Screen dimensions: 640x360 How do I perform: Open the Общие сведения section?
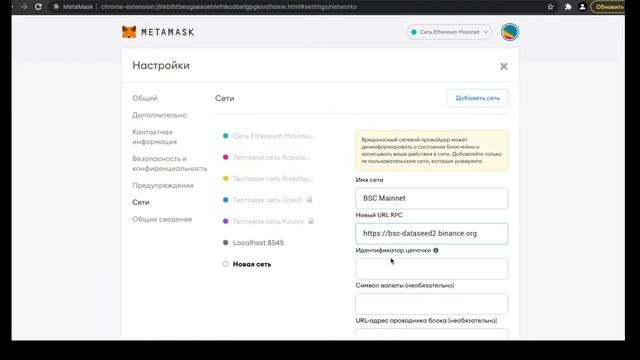162,219
